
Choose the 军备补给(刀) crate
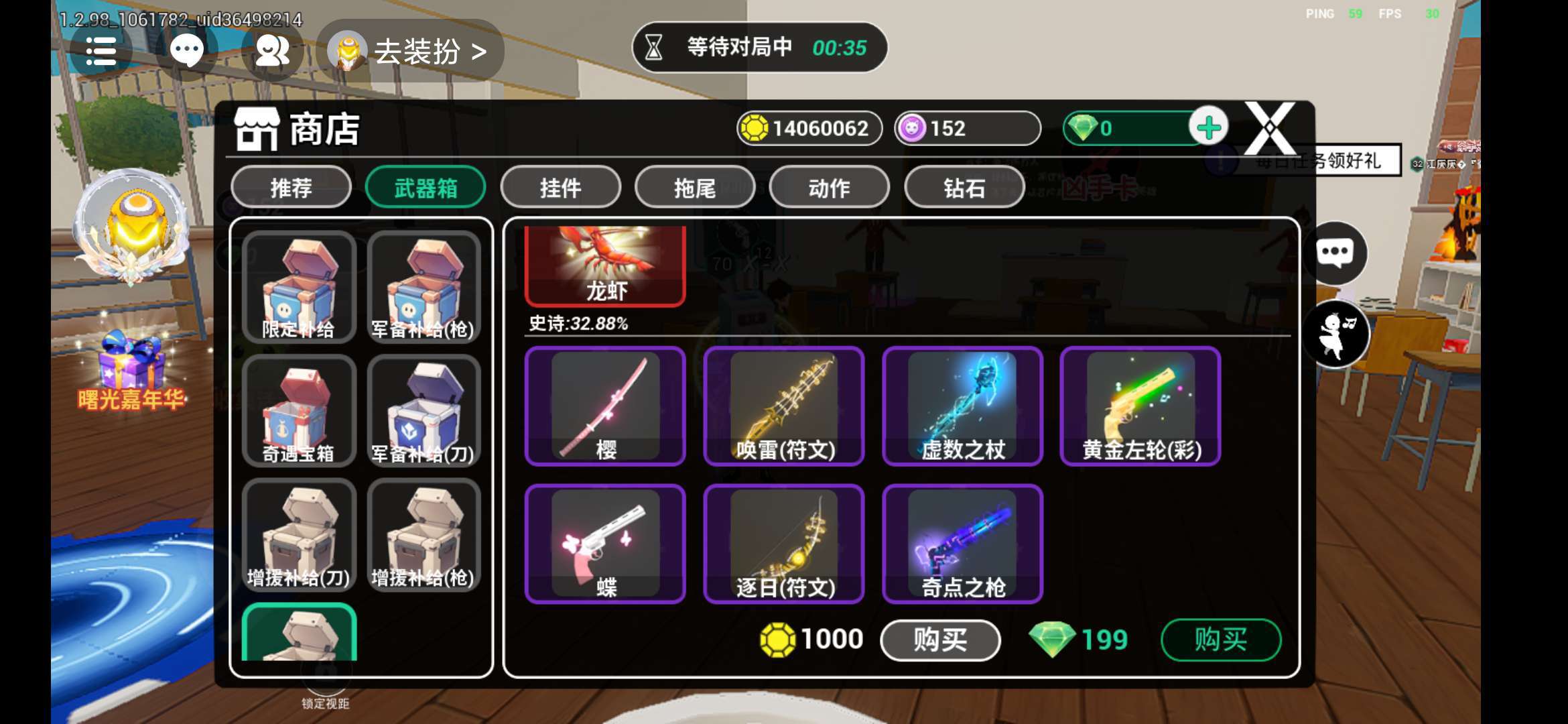[423, 411]
